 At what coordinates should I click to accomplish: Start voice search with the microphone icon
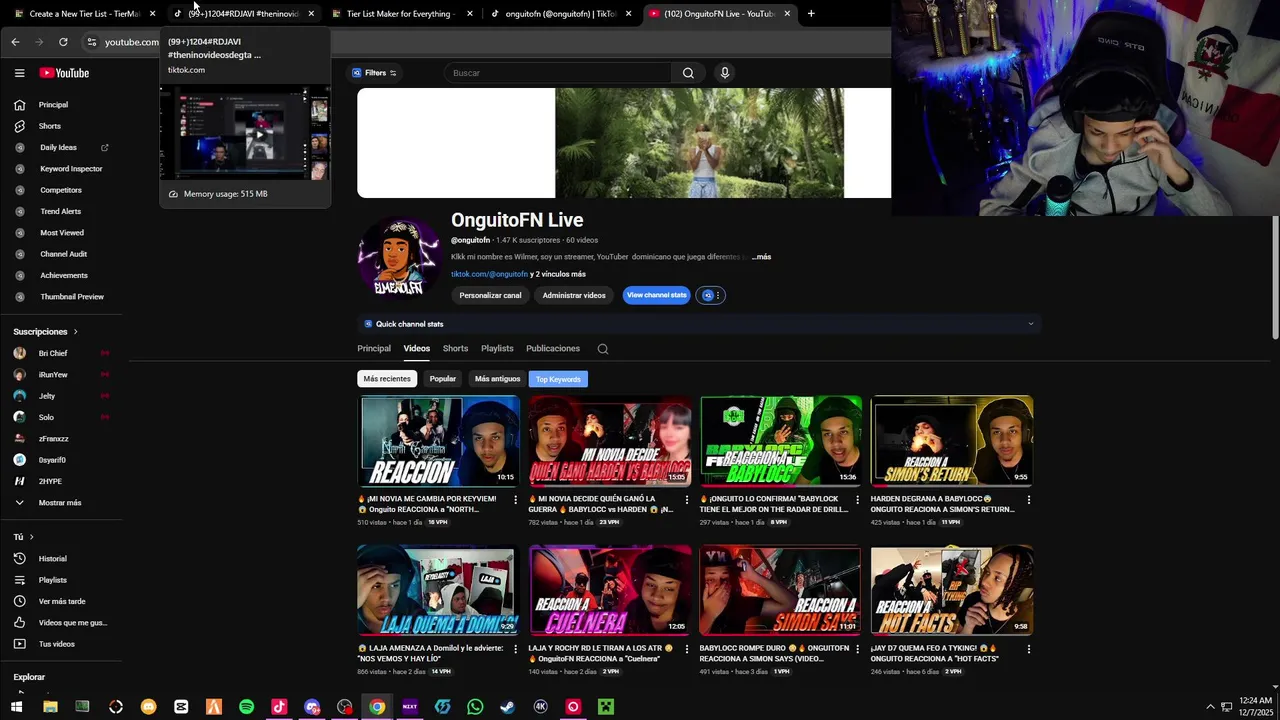point(725,73)
